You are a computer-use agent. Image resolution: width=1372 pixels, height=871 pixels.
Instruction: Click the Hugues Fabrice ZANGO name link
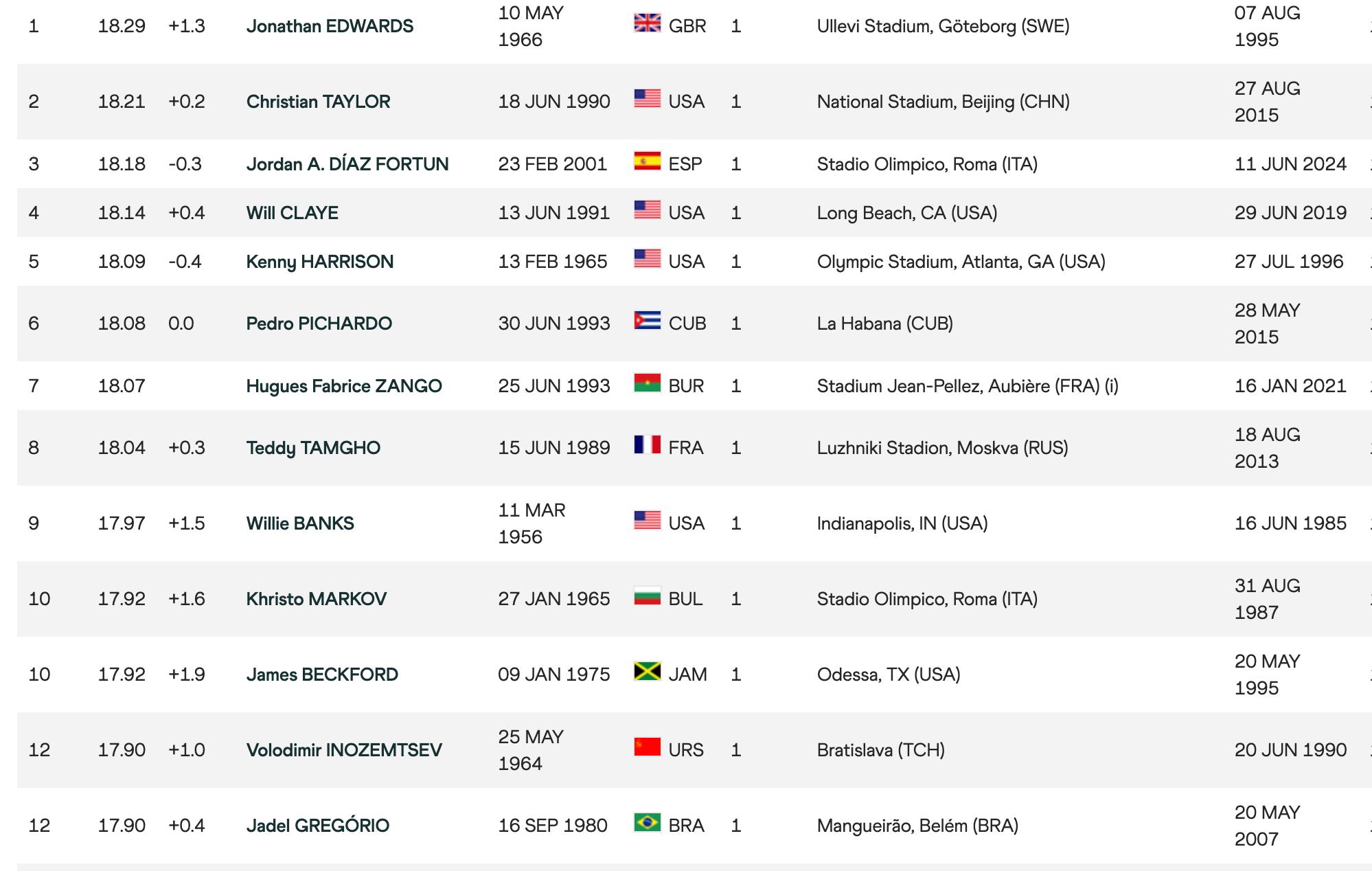343,386
